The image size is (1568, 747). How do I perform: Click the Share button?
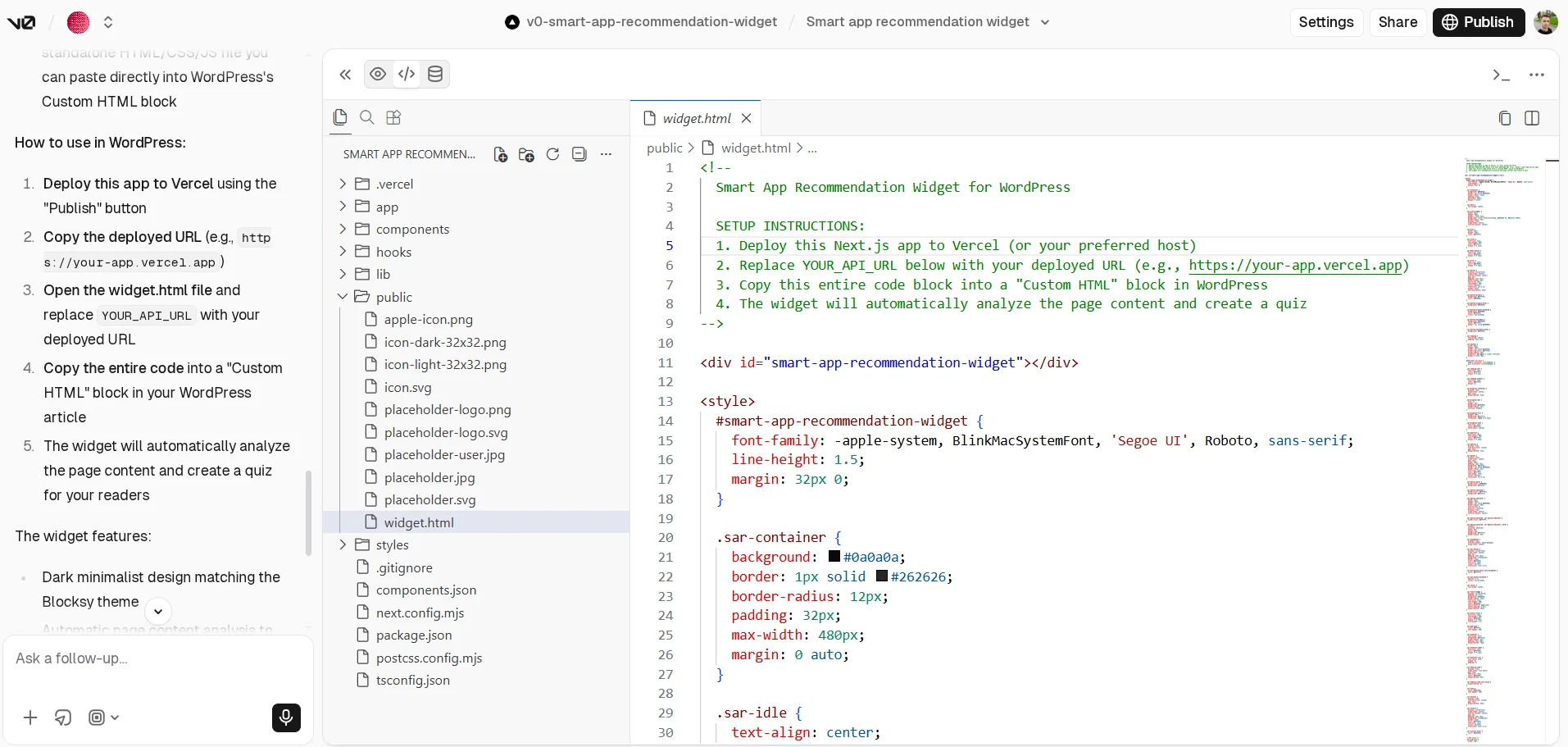(1398, 22)
